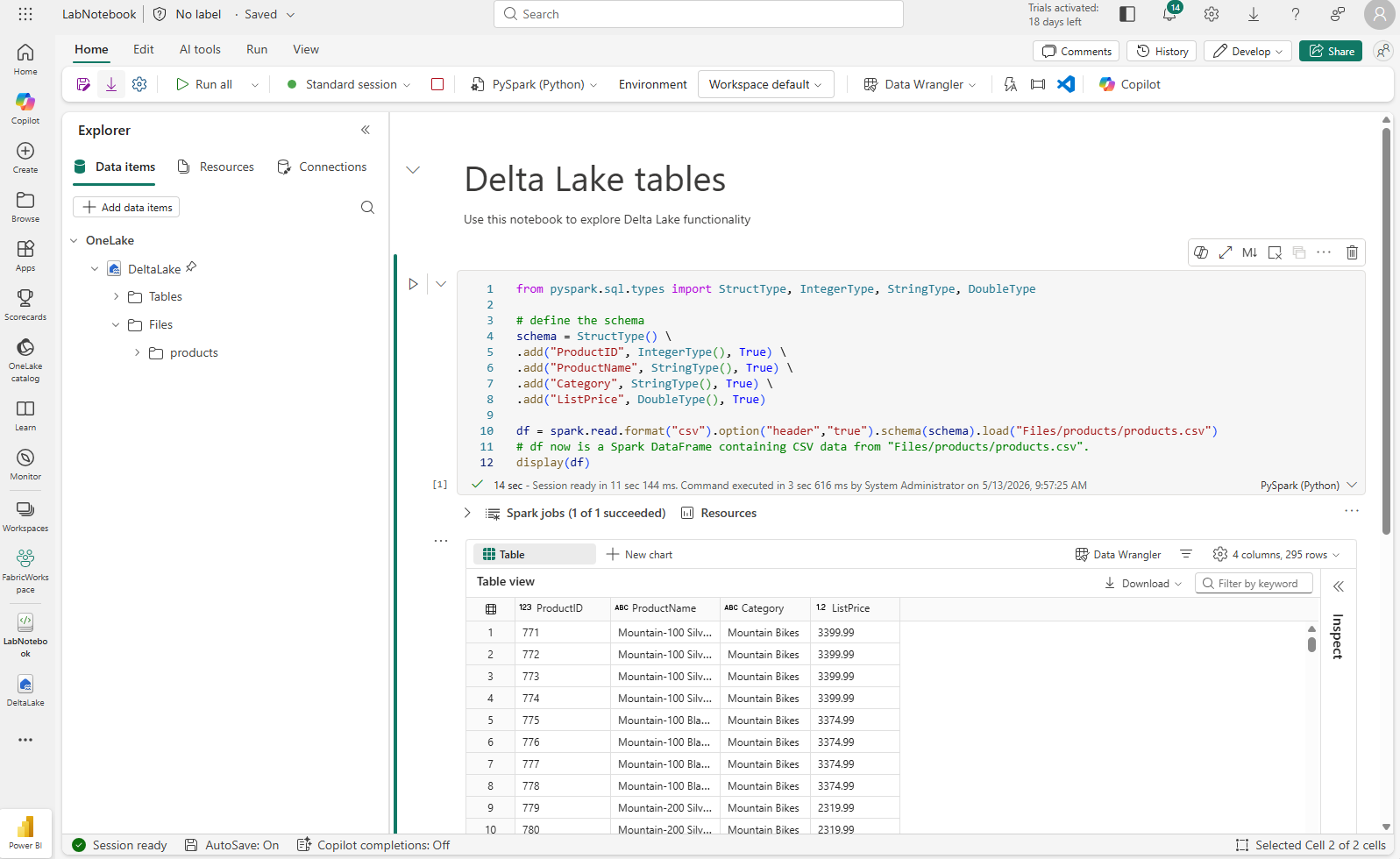
Task: Convert cell to markdown with M↓ icon
Action: (1250, 252)
